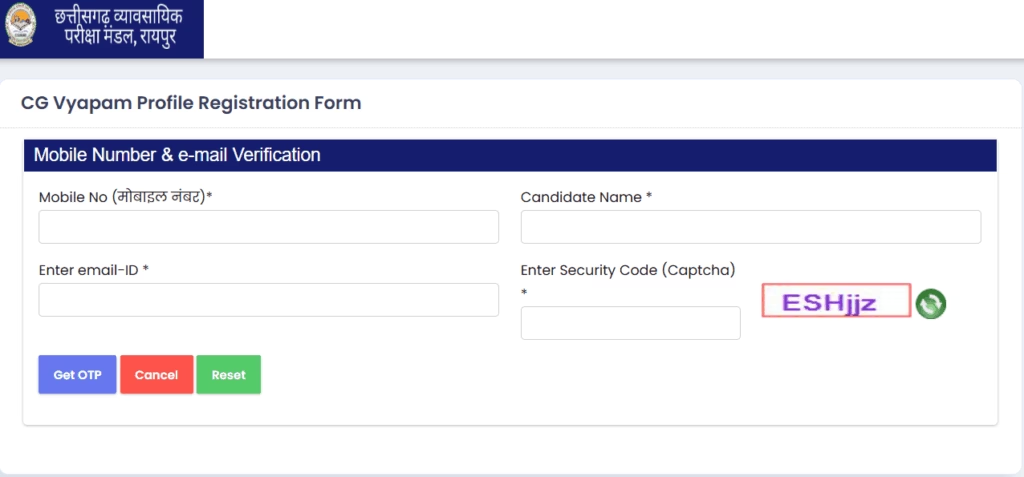Click the Enter Security Code (Captcha) label
Screen dimensions: 1024x477
point(628,270)
